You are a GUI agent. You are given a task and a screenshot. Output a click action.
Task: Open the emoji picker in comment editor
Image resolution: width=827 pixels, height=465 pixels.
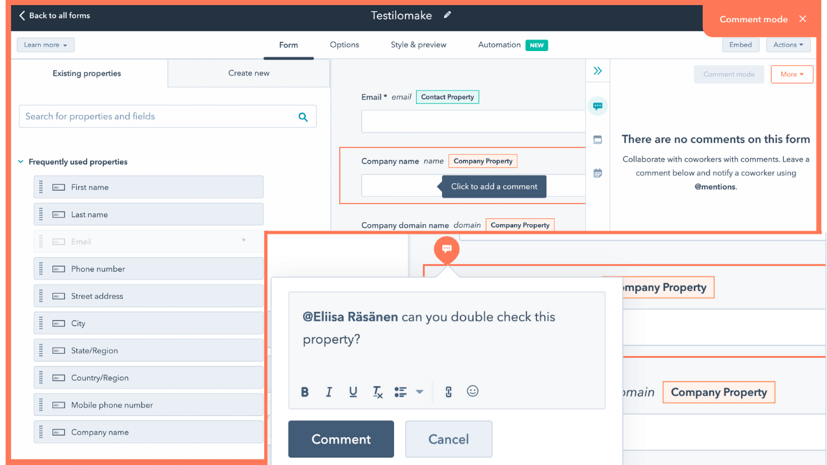(473, 391)
